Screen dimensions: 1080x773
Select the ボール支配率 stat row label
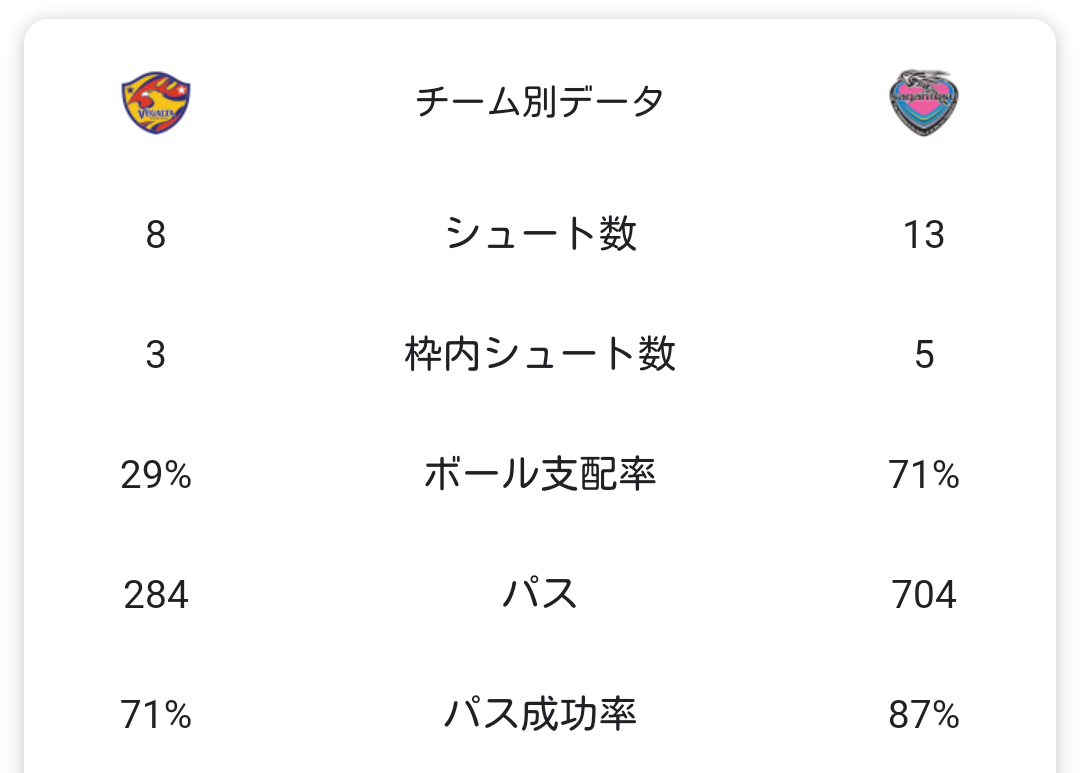[x=540, y=475]
